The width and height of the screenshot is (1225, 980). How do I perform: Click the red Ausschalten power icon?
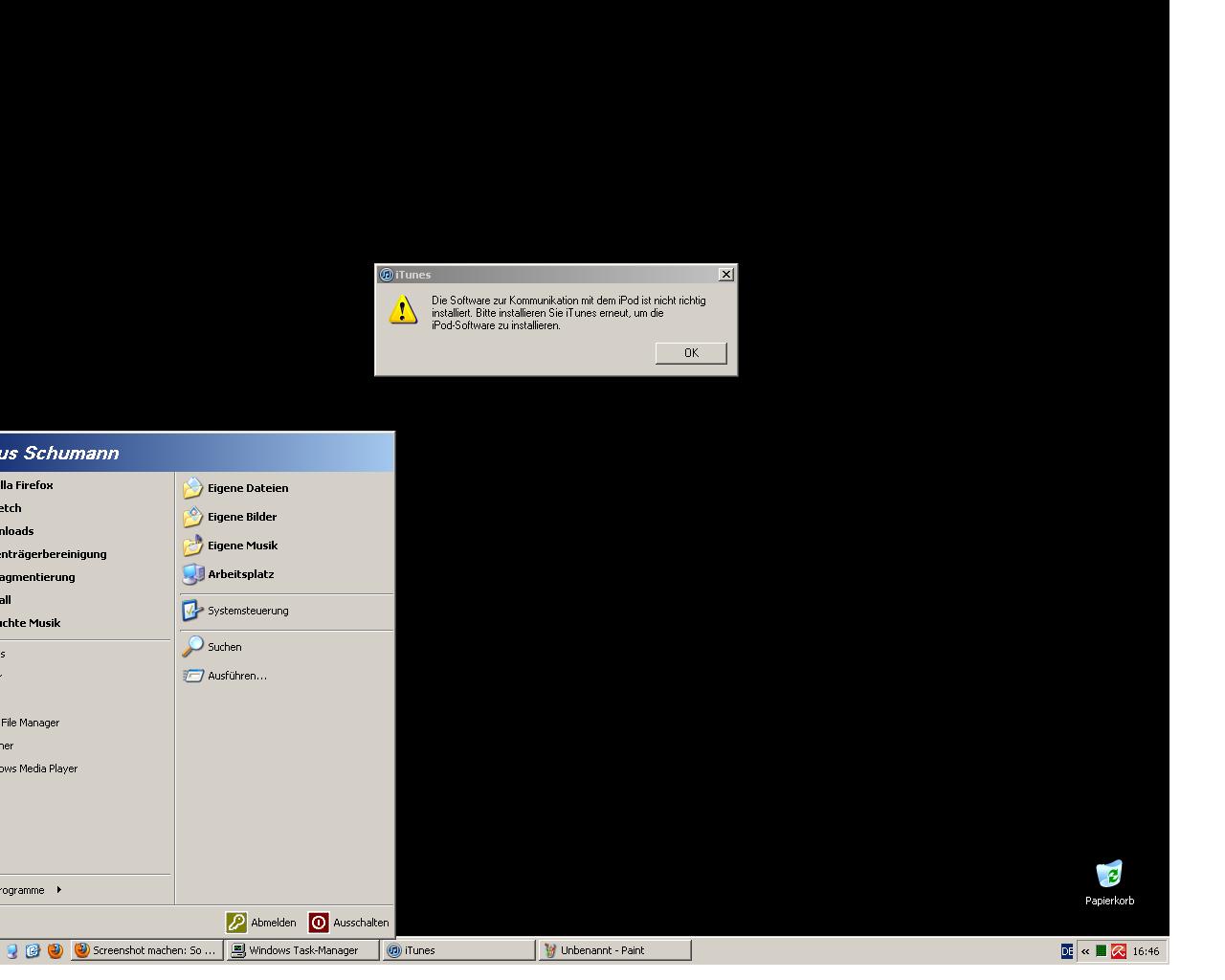pos(319,923)
